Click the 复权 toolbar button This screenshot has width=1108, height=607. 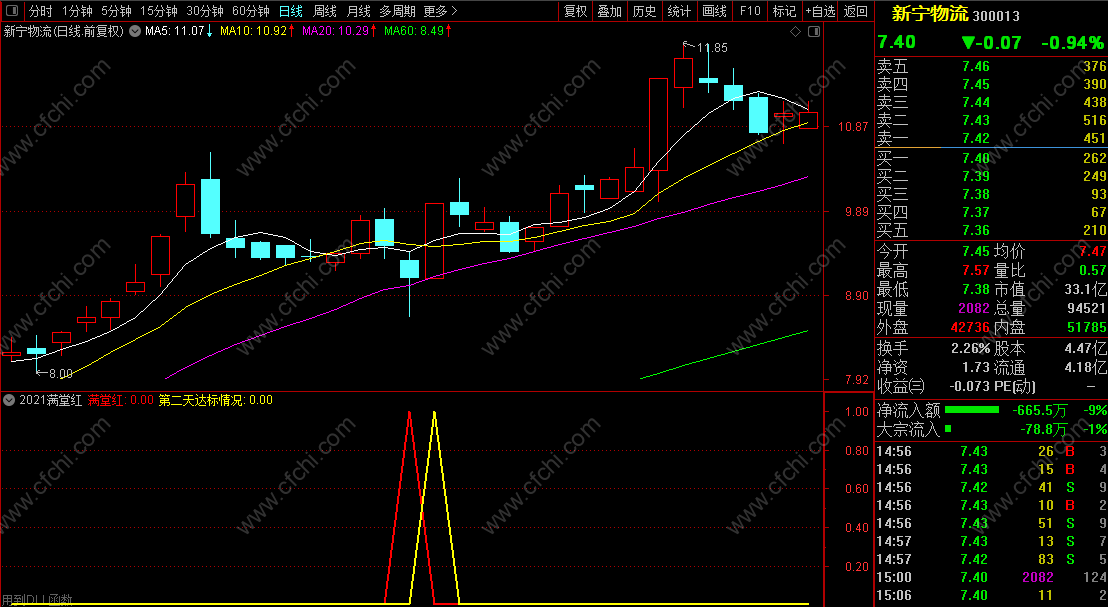[576, 11]
